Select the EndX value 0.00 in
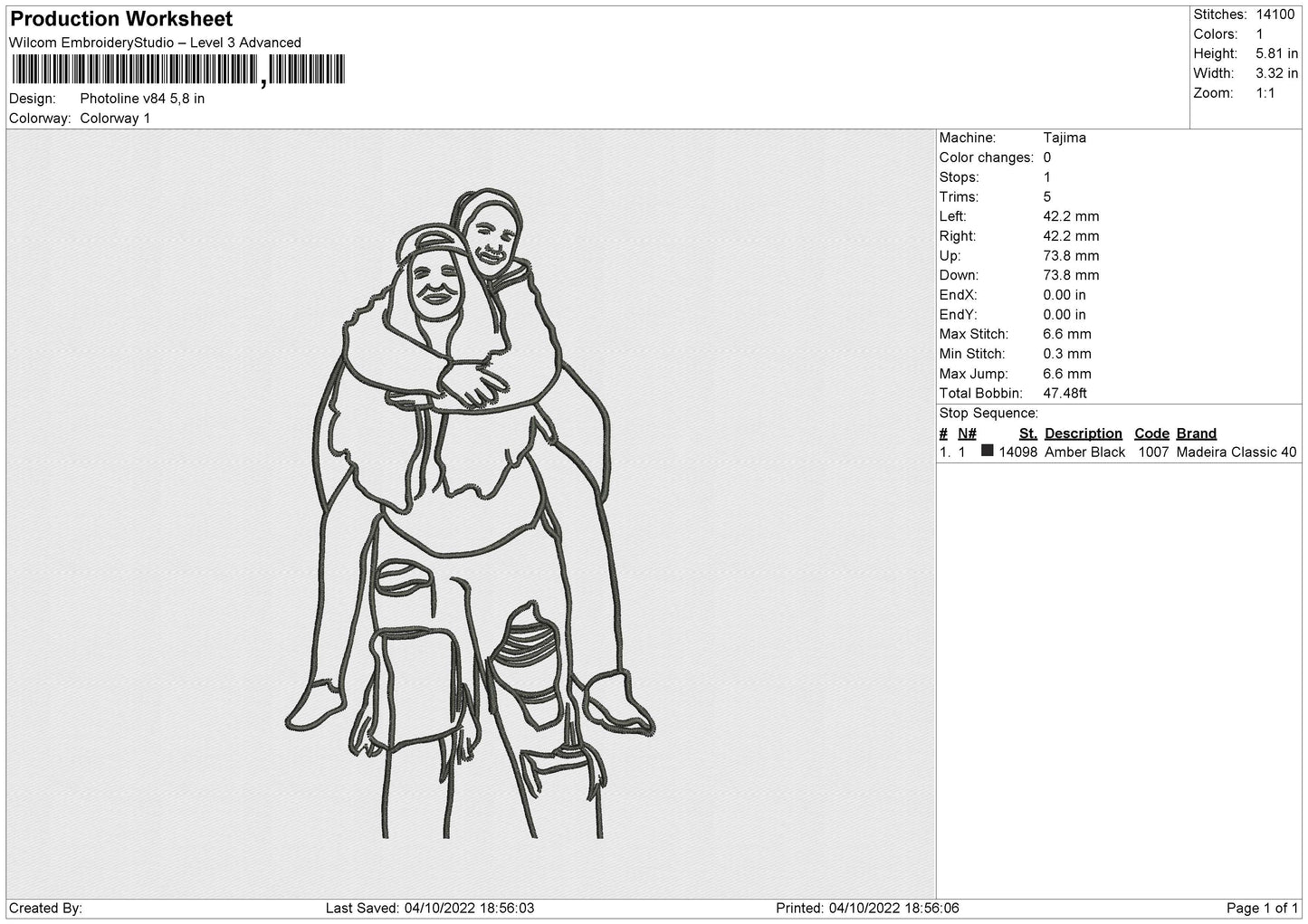1308x924 pixels. [1065, 295]
